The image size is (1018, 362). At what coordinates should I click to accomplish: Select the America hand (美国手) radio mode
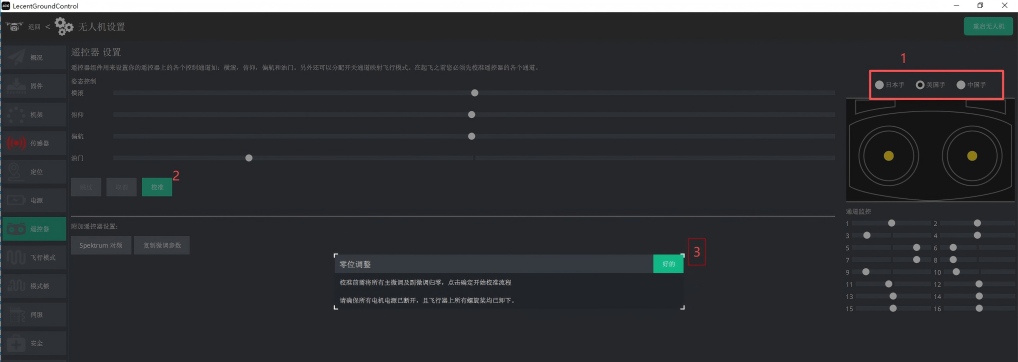point(930,85)
